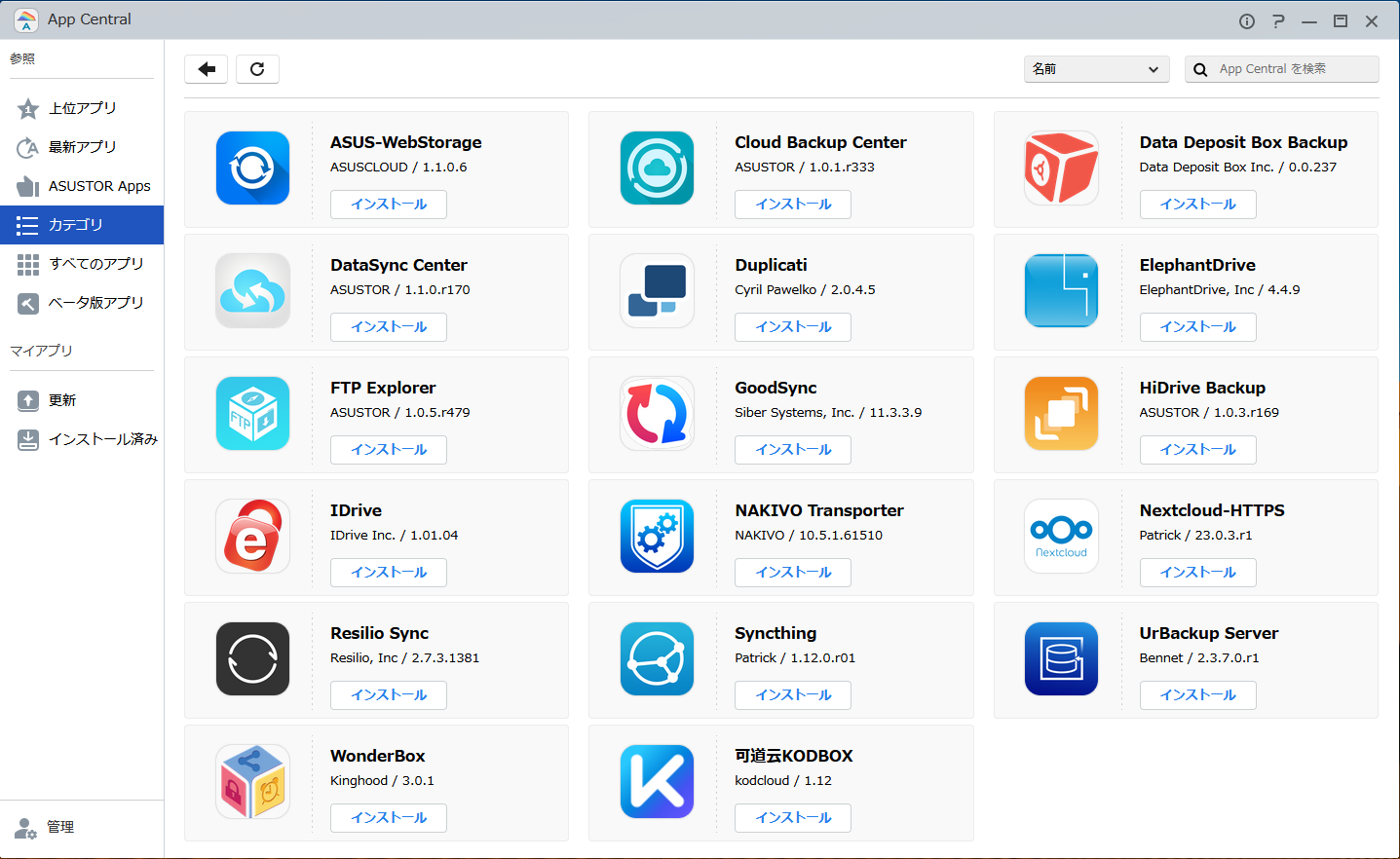
Task: Open the Syncthing title link
Action: click(776, 633)
